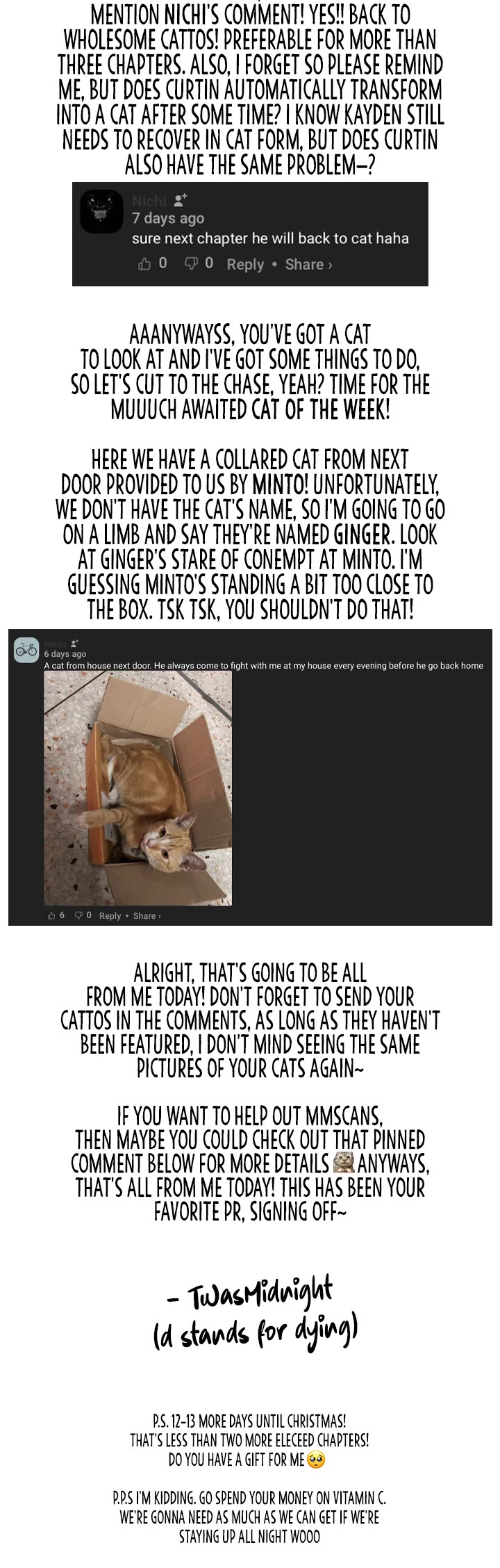Enlarge the orange cat in box photo

pyautogui.click(x=137, y=788)
